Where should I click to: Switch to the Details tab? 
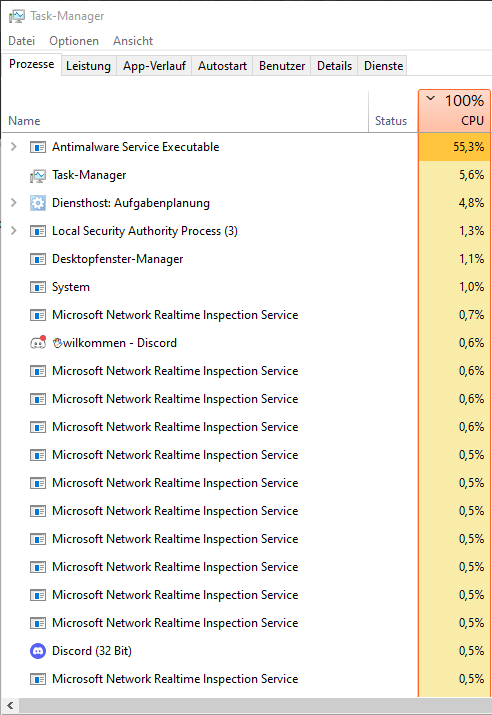tap(334, 66)
